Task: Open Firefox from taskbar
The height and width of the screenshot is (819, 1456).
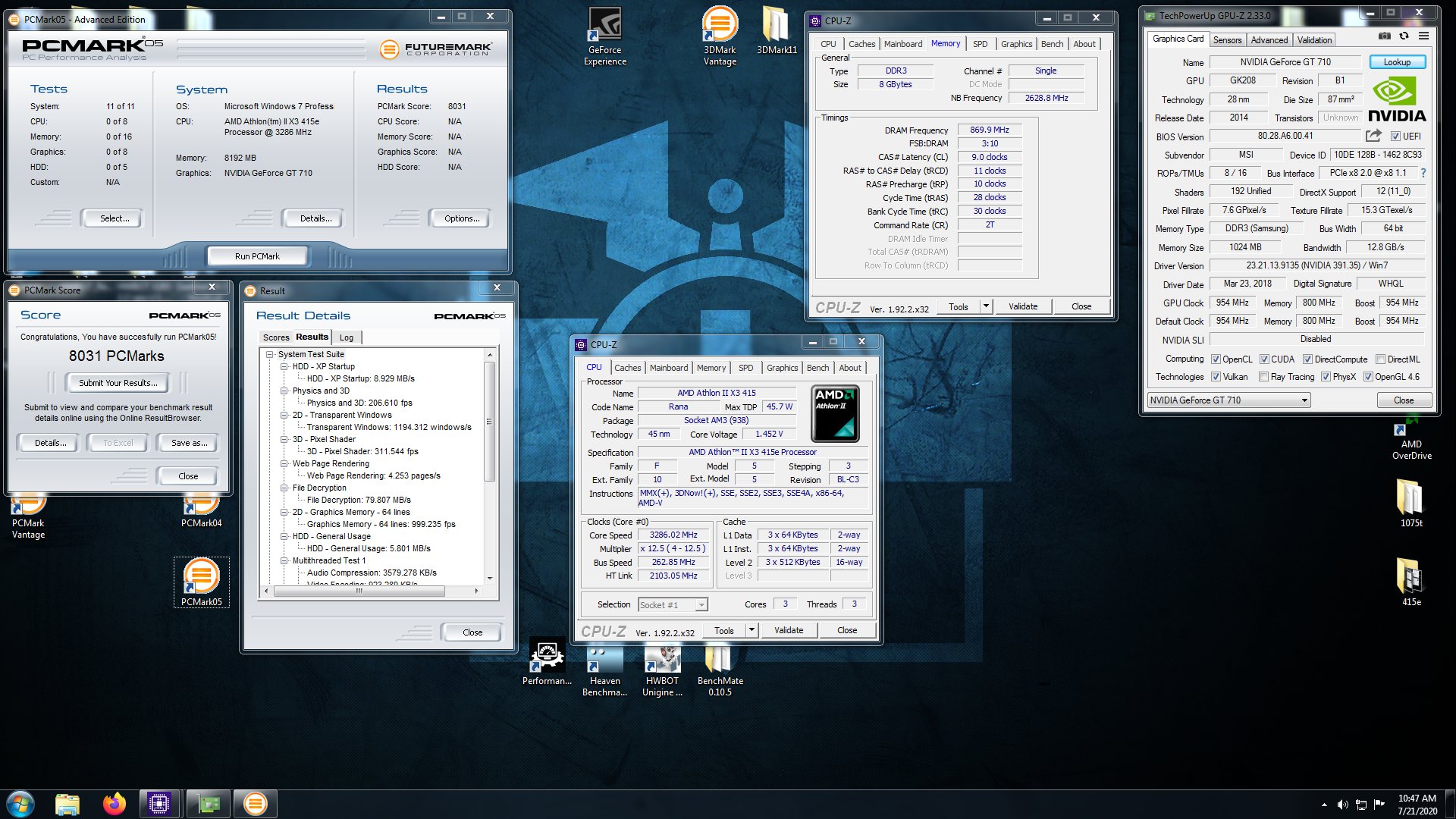Action: (115, 804)
